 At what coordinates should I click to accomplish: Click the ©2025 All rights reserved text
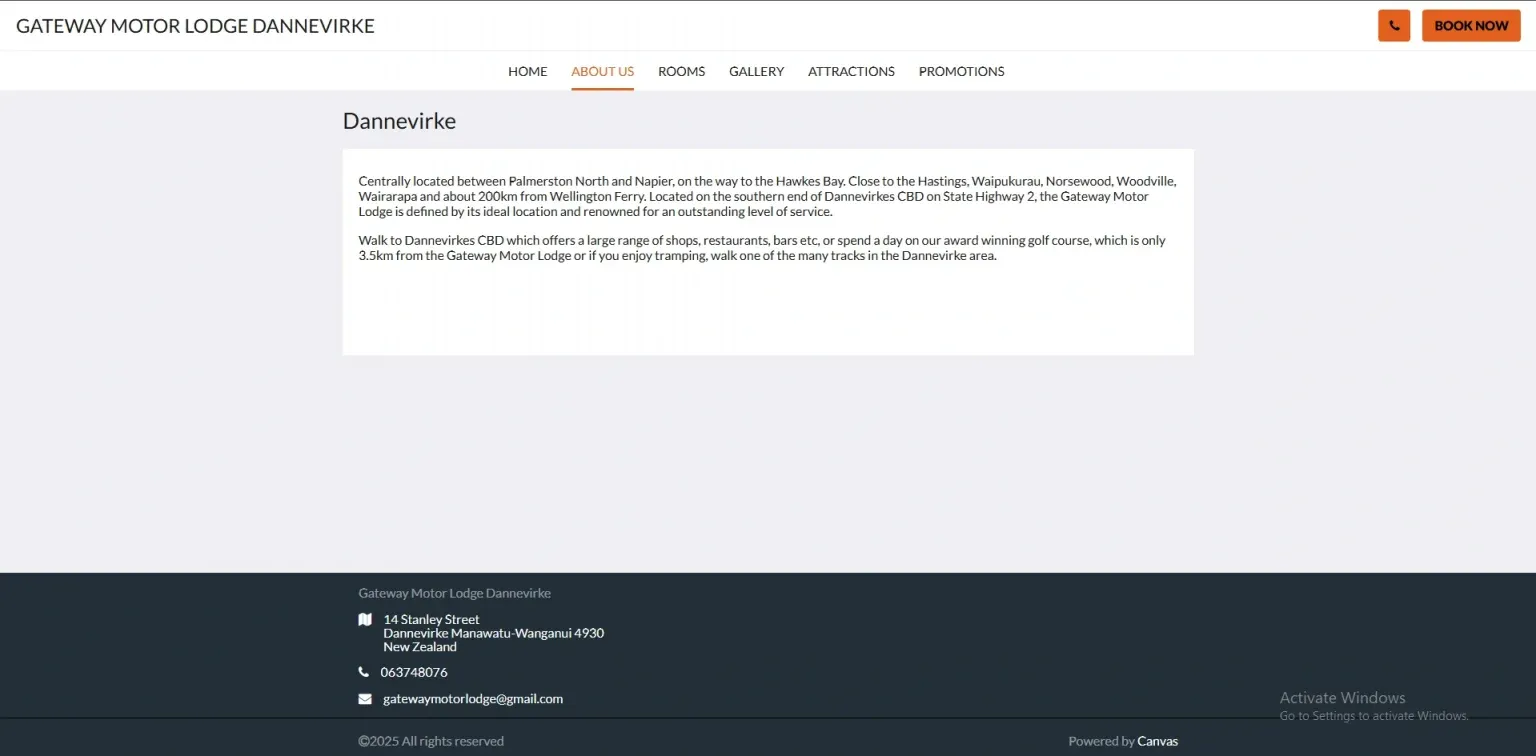coord(431,741)
